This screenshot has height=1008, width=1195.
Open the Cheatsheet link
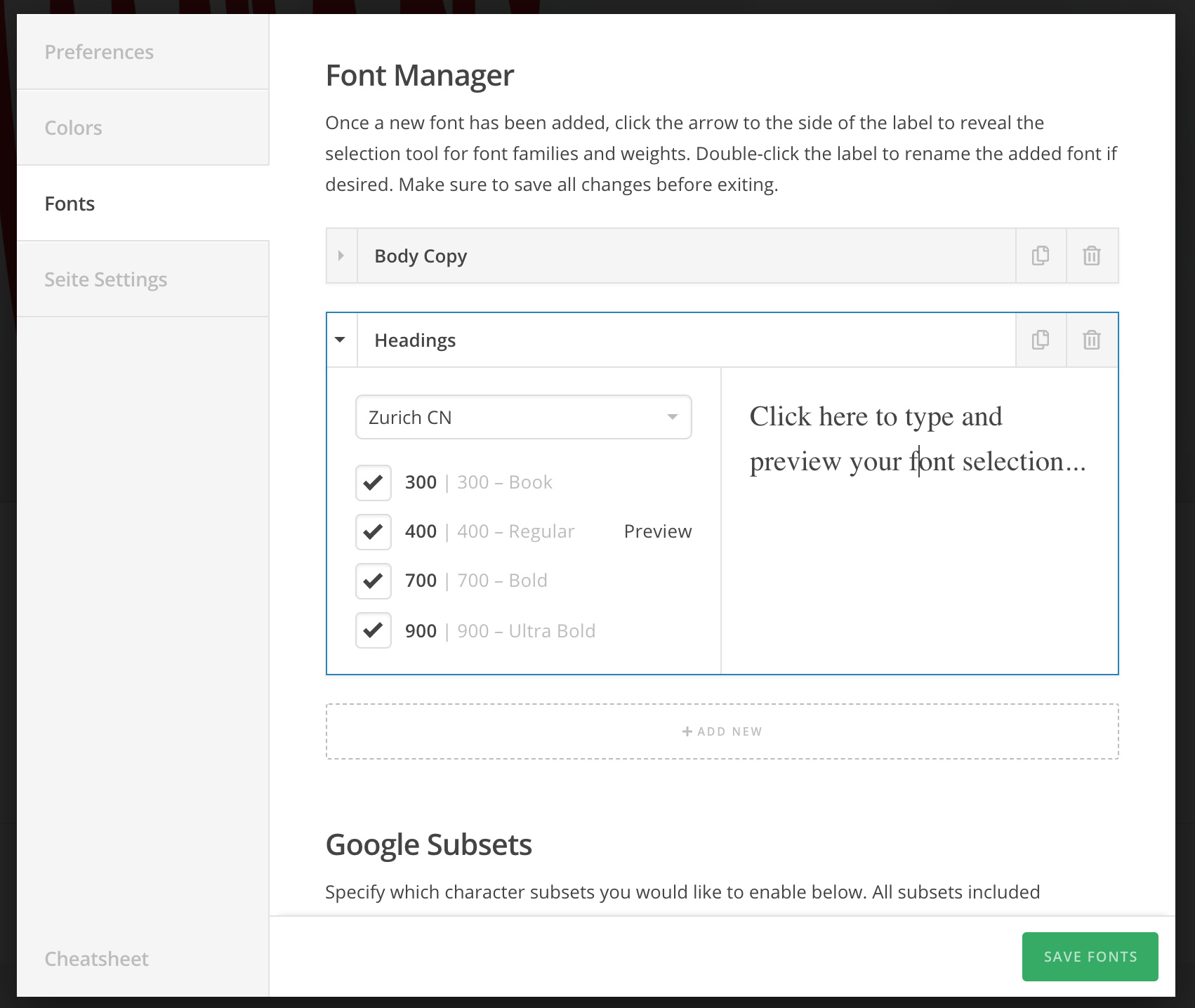point(97,959)
